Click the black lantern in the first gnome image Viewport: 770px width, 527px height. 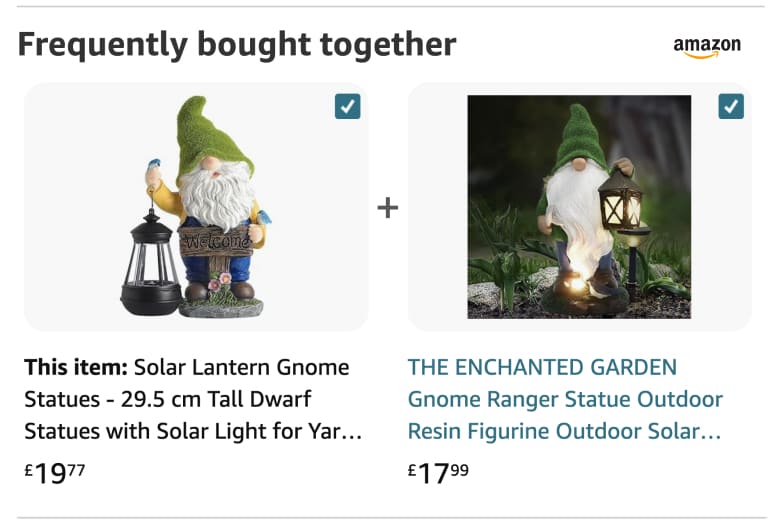(152, 265)
